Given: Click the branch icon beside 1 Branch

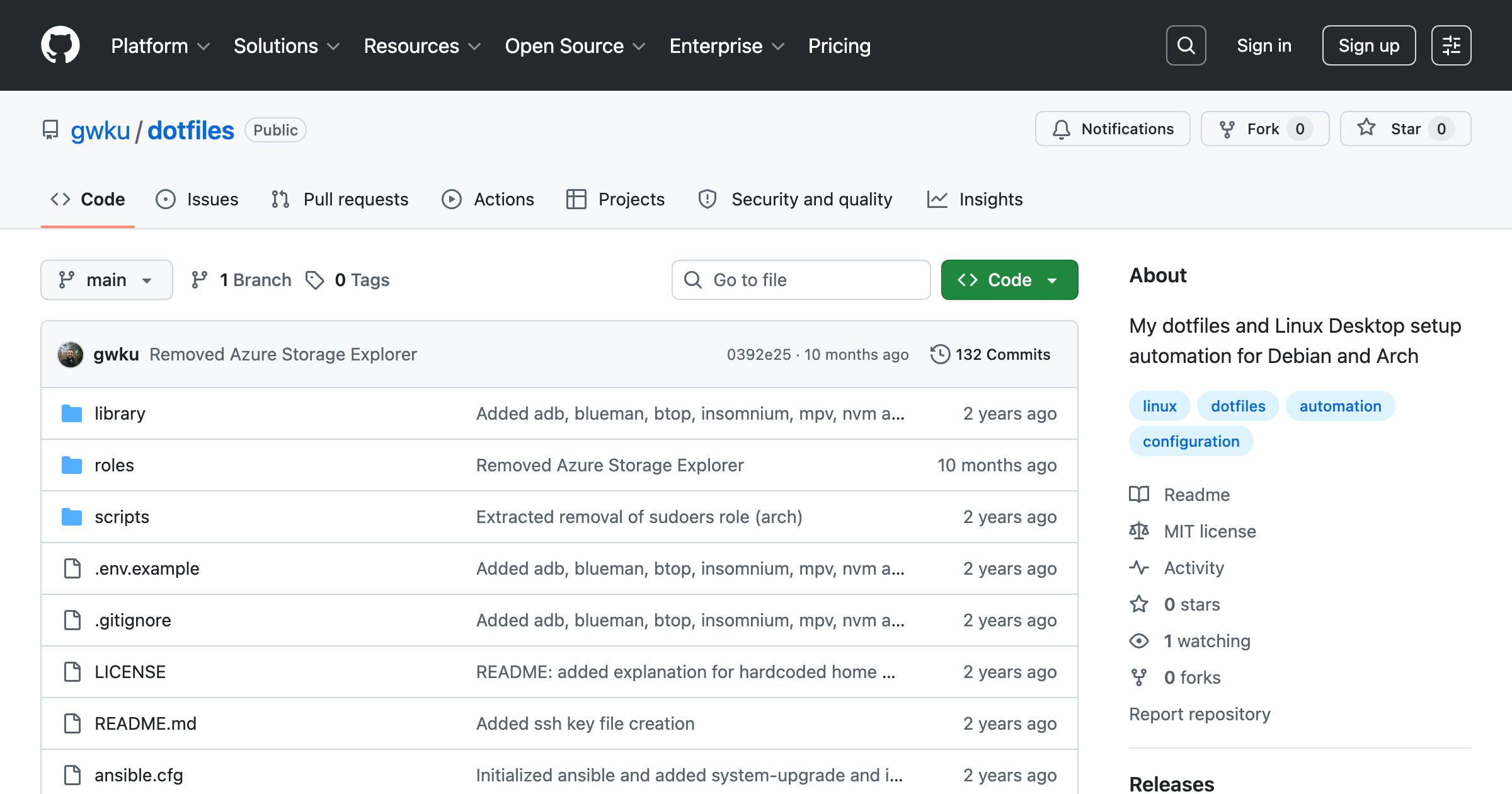Looking at the screenshot, I should 199,280.
